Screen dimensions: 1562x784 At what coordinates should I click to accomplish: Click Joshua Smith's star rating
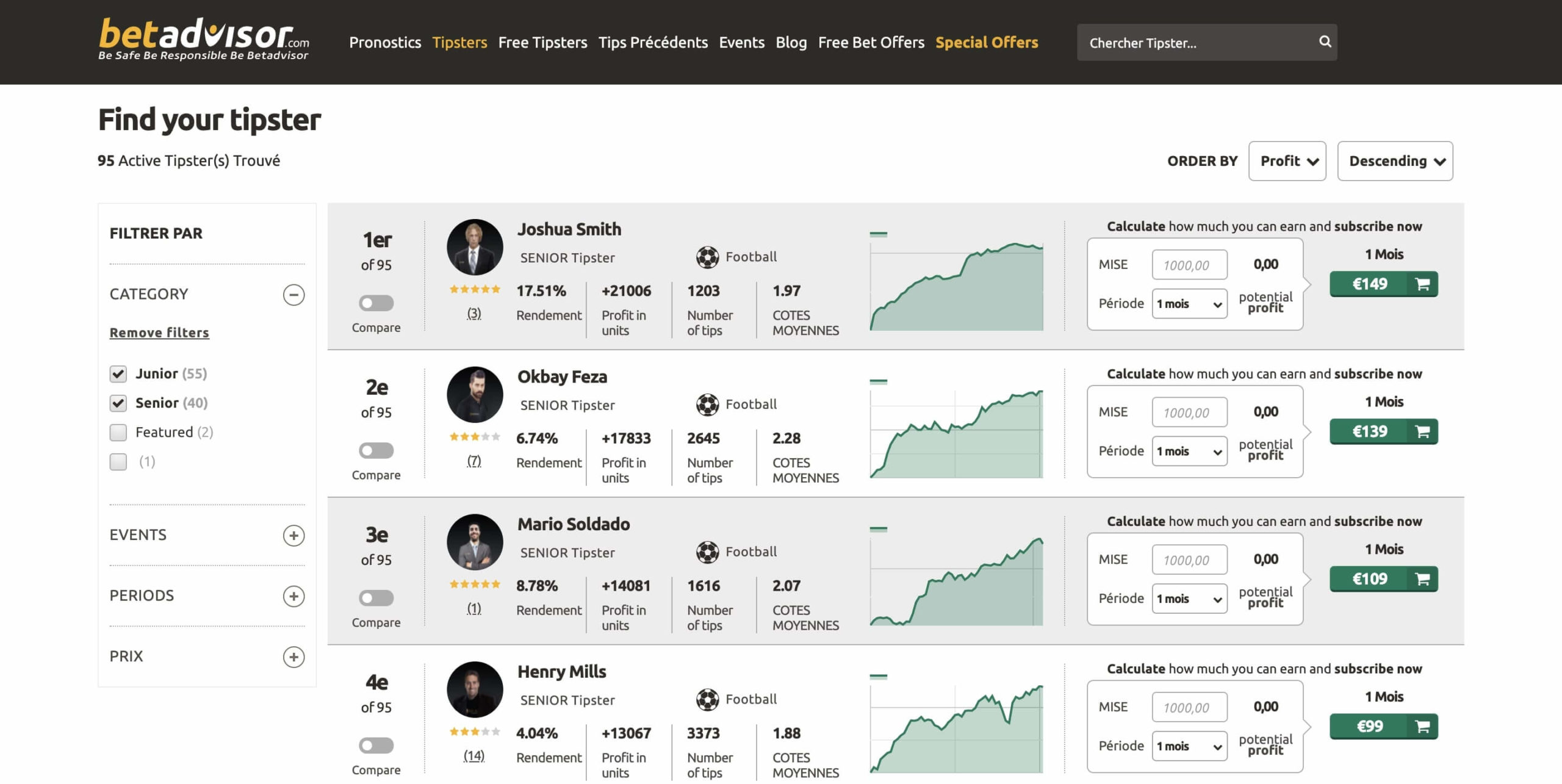475,289
